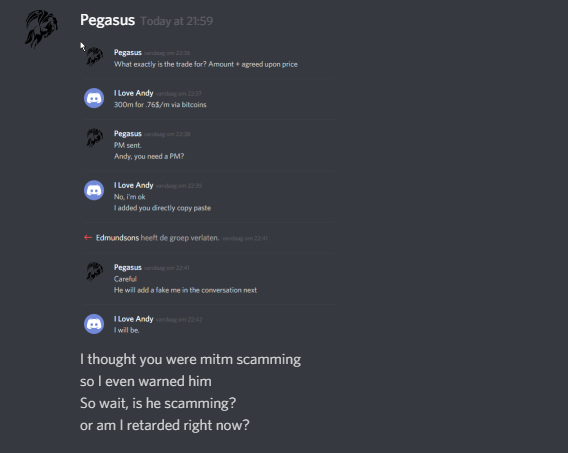This screenshot has width=568, height=453.
Task: Click 'I Love Andy' name above 'No, i'm ok'
Action: pos(133,185)
